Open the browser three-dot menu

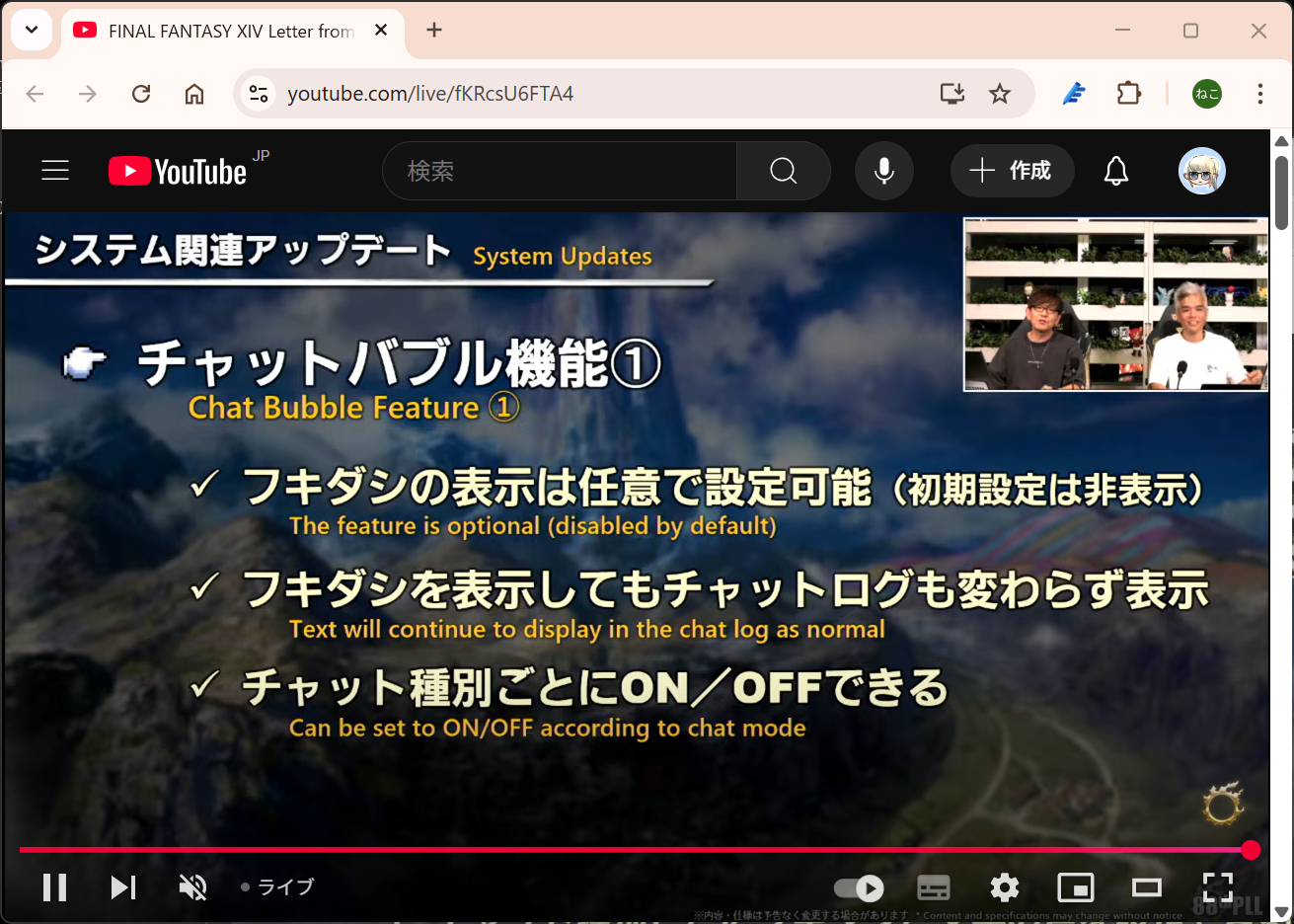point(1260,94)
